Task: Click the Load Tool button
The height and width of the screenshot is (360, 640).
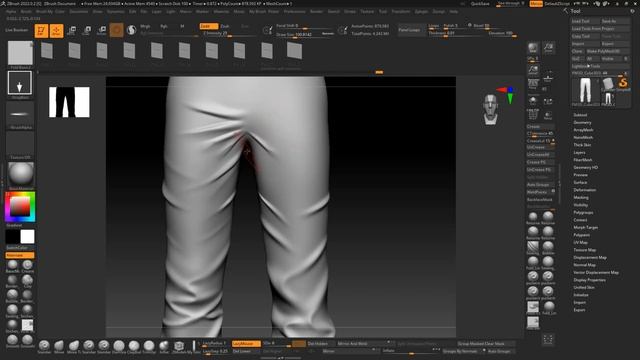Action: pyautogui.click(x=584, y=21)
